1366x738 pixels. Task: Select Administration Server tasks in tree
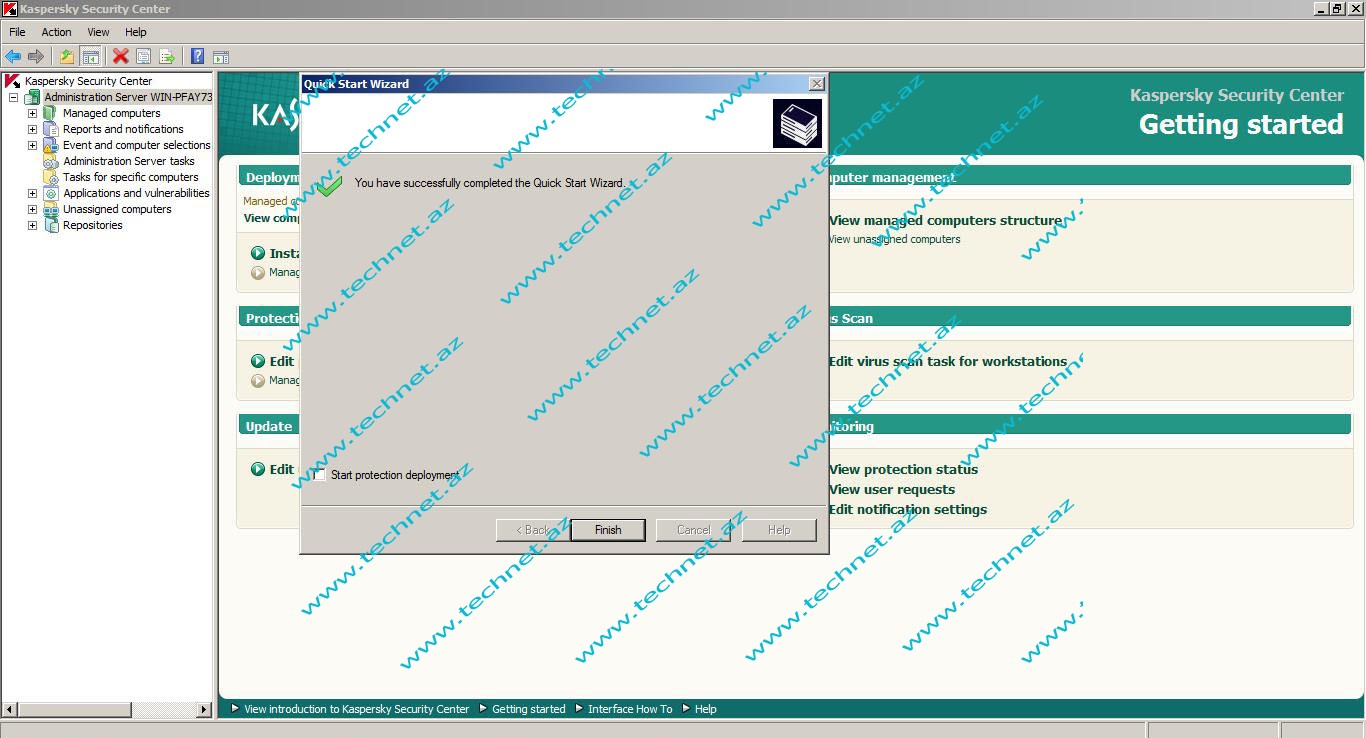tap(128, 161)
